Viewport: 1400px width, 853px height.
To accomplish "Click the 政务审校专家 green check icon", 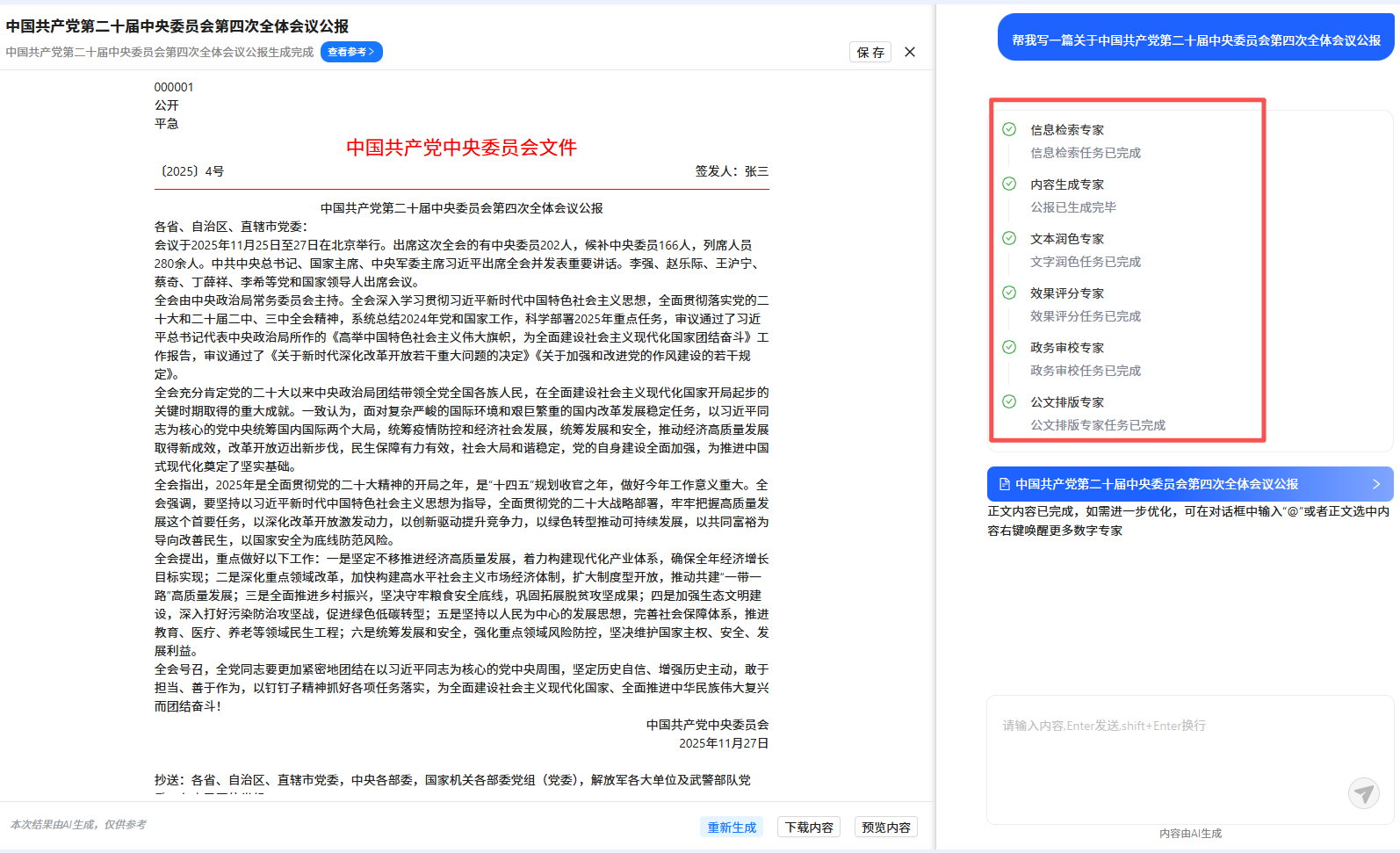I will click(1009, 347).
